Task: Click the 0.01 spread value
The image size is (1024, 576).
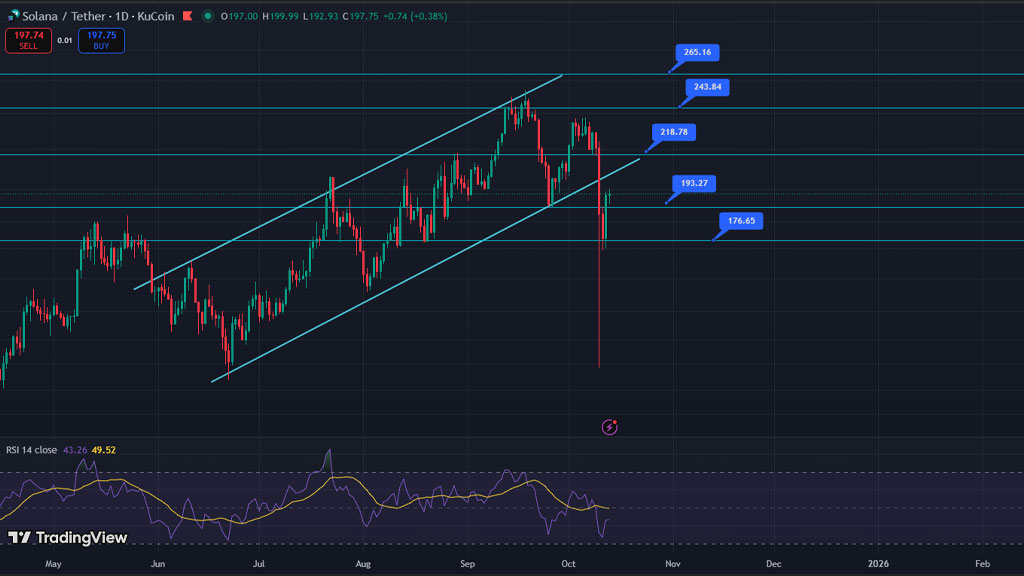Action: [x=64, y=40]
